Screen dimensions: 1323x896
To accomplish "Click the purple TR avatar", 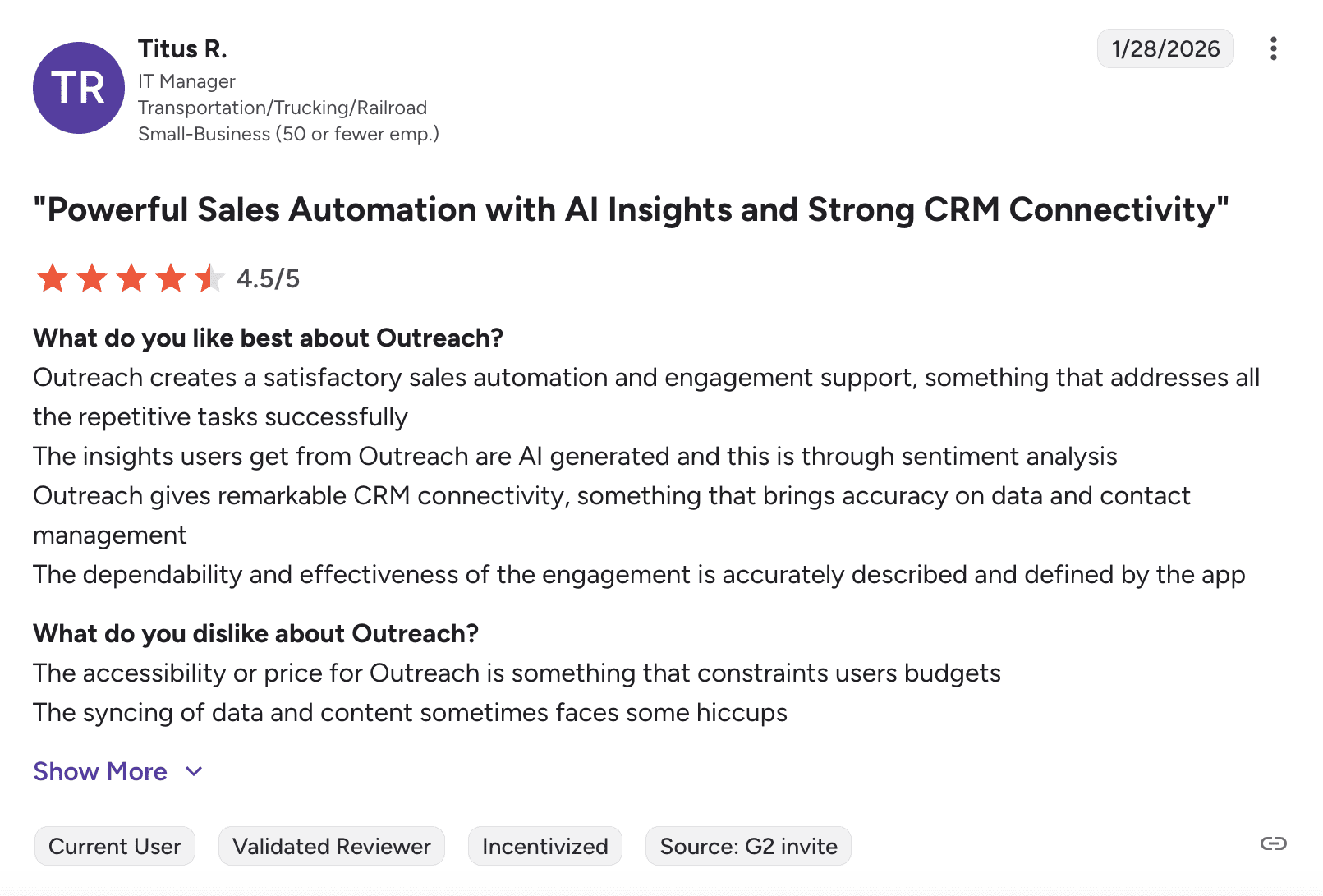I will 79,88.
